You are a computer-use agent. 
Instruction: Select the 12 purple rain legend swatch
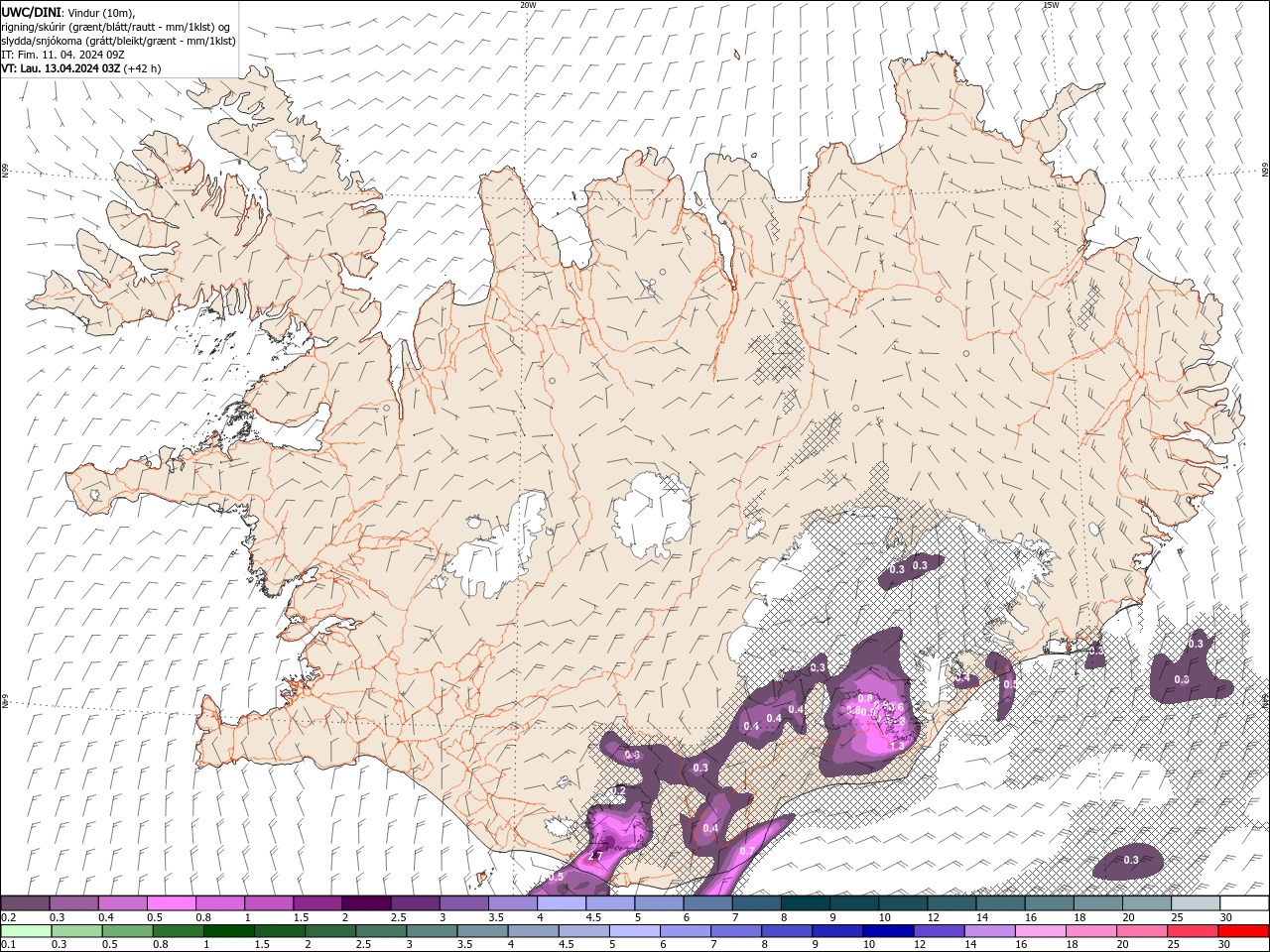coord(939,931)
